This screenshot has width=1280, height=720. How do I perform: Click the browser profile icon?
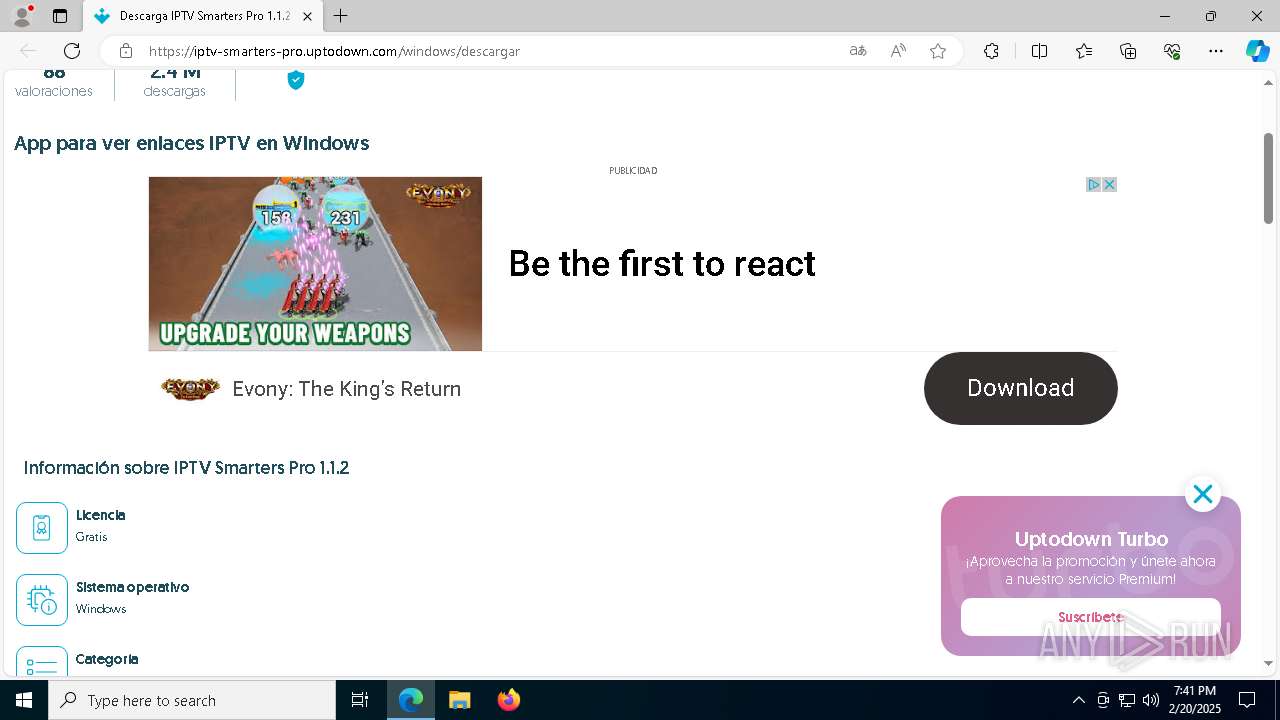click(x=22, y=16)
